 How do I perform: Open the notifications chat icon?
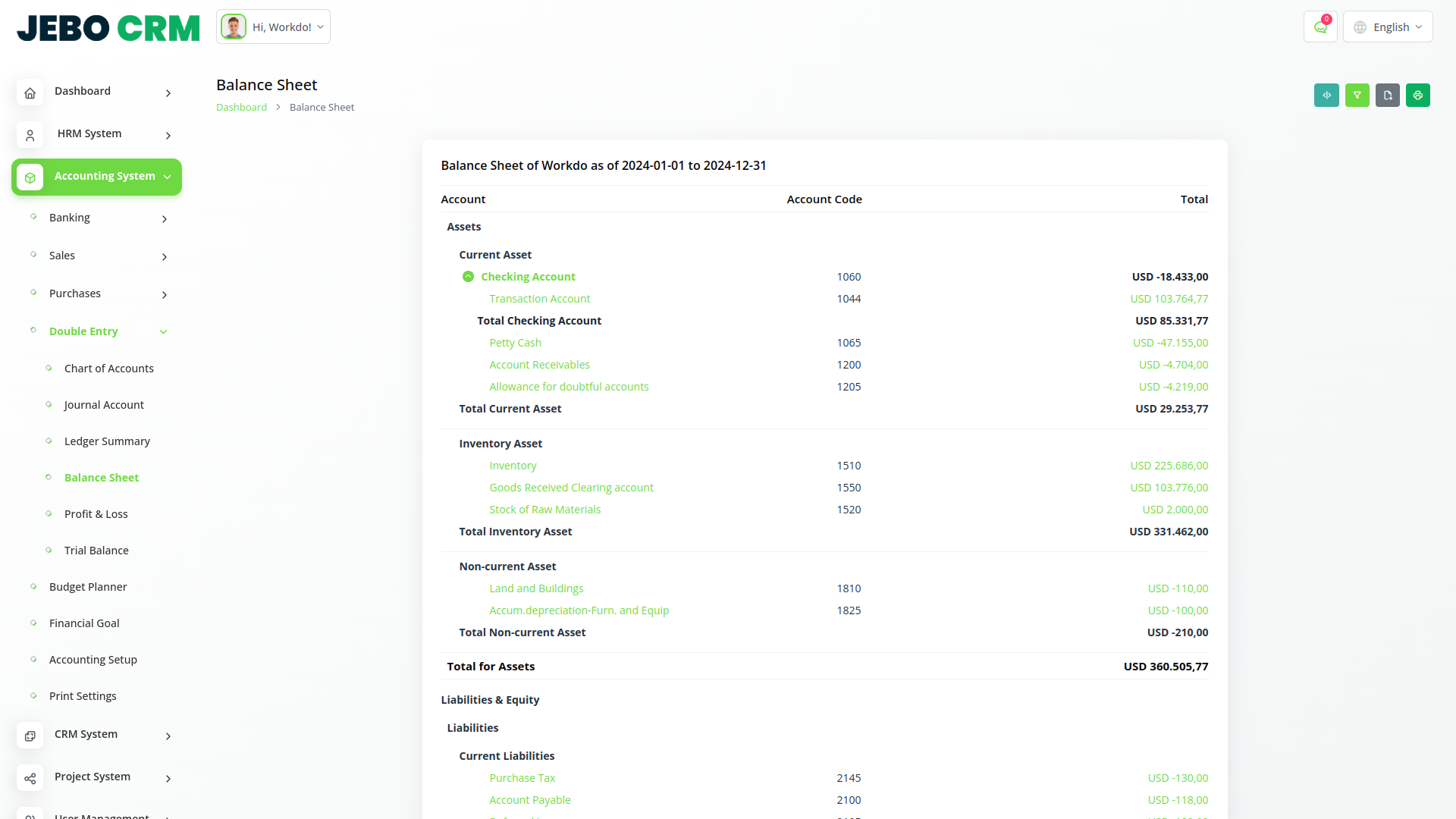1320,27
